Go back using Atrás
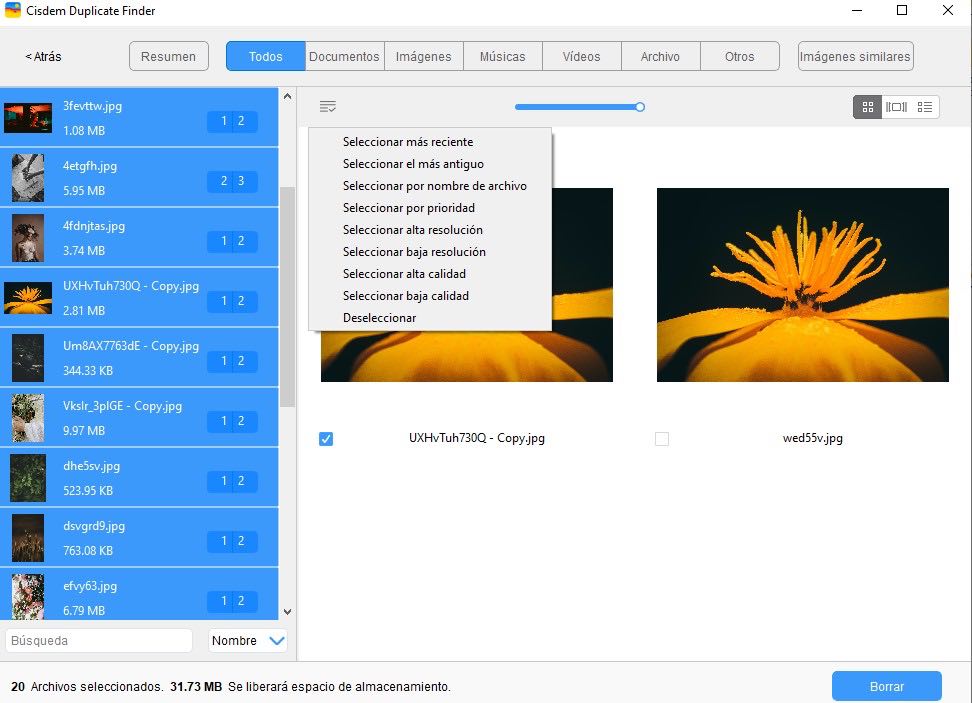Viewport: 972px width, 703px height. pos(41,56)
